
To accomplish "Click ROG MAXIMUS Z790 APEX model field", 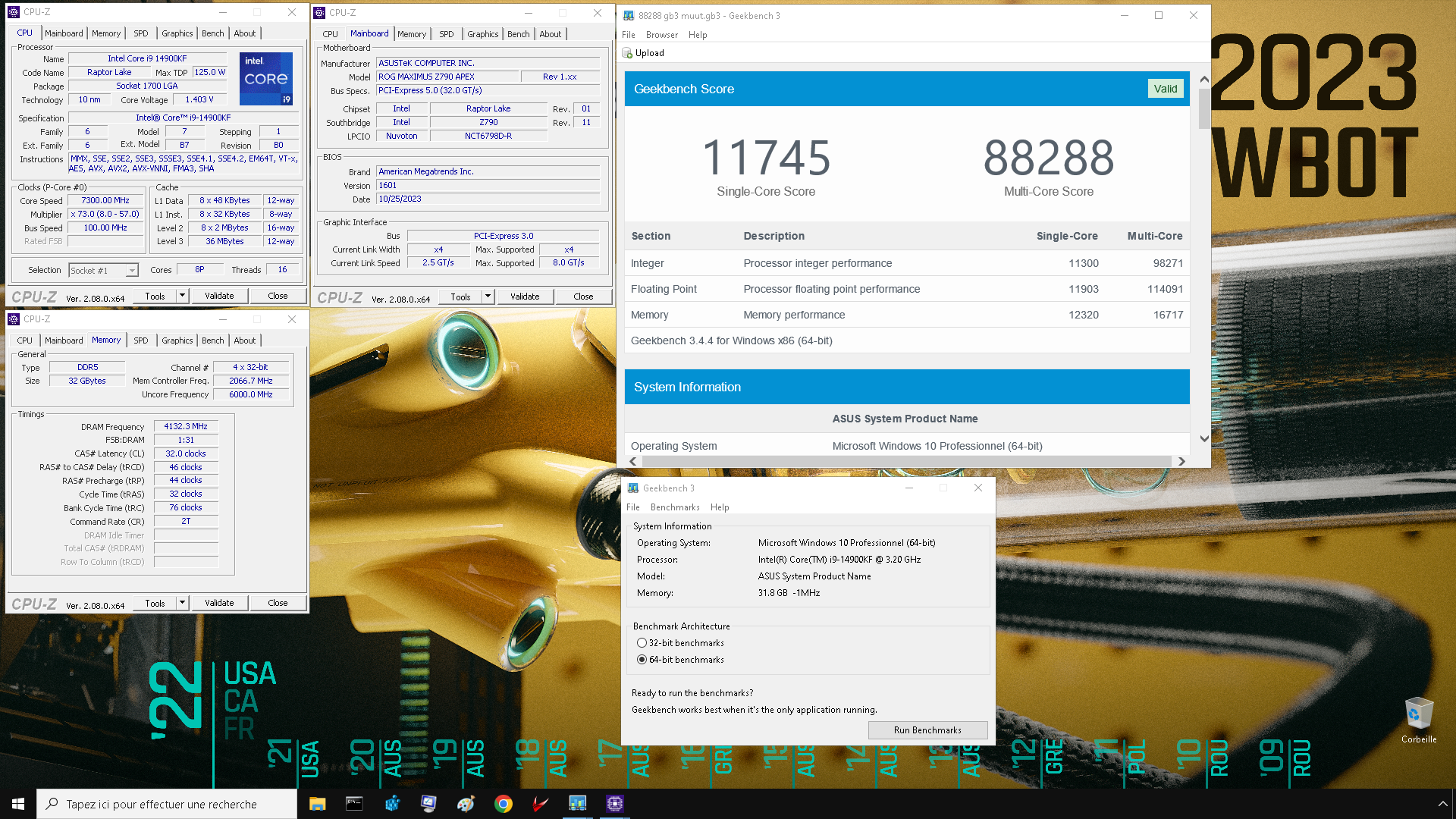I will point(447,77).
